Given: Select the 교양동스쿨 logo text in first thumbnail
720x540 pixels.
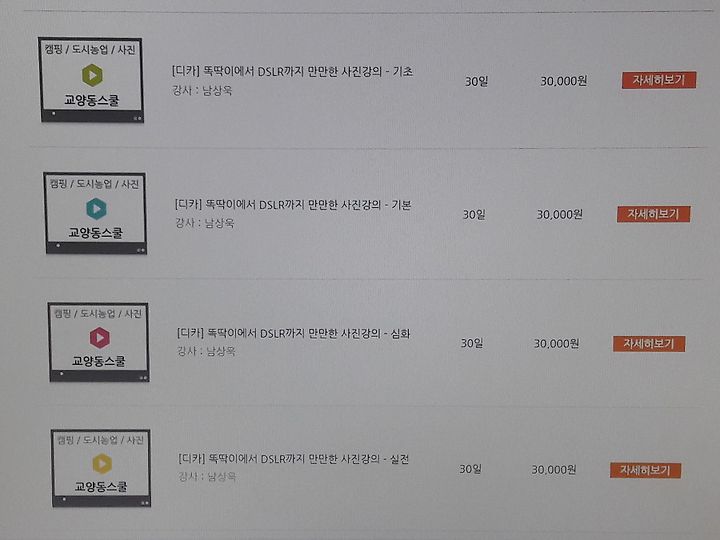Looking at the screenshot, I should (92, 100).
